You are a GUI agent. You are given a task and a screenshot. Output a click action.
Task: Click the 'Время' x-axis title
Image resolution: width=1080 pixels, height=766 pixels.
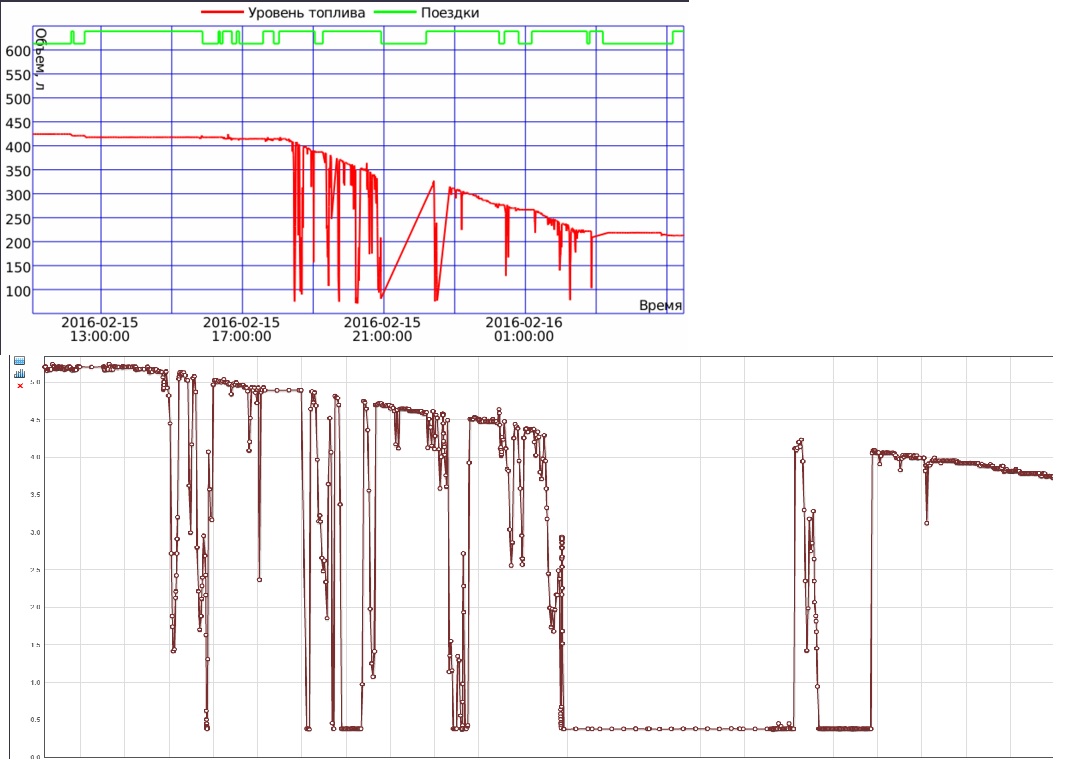(660, 305)
